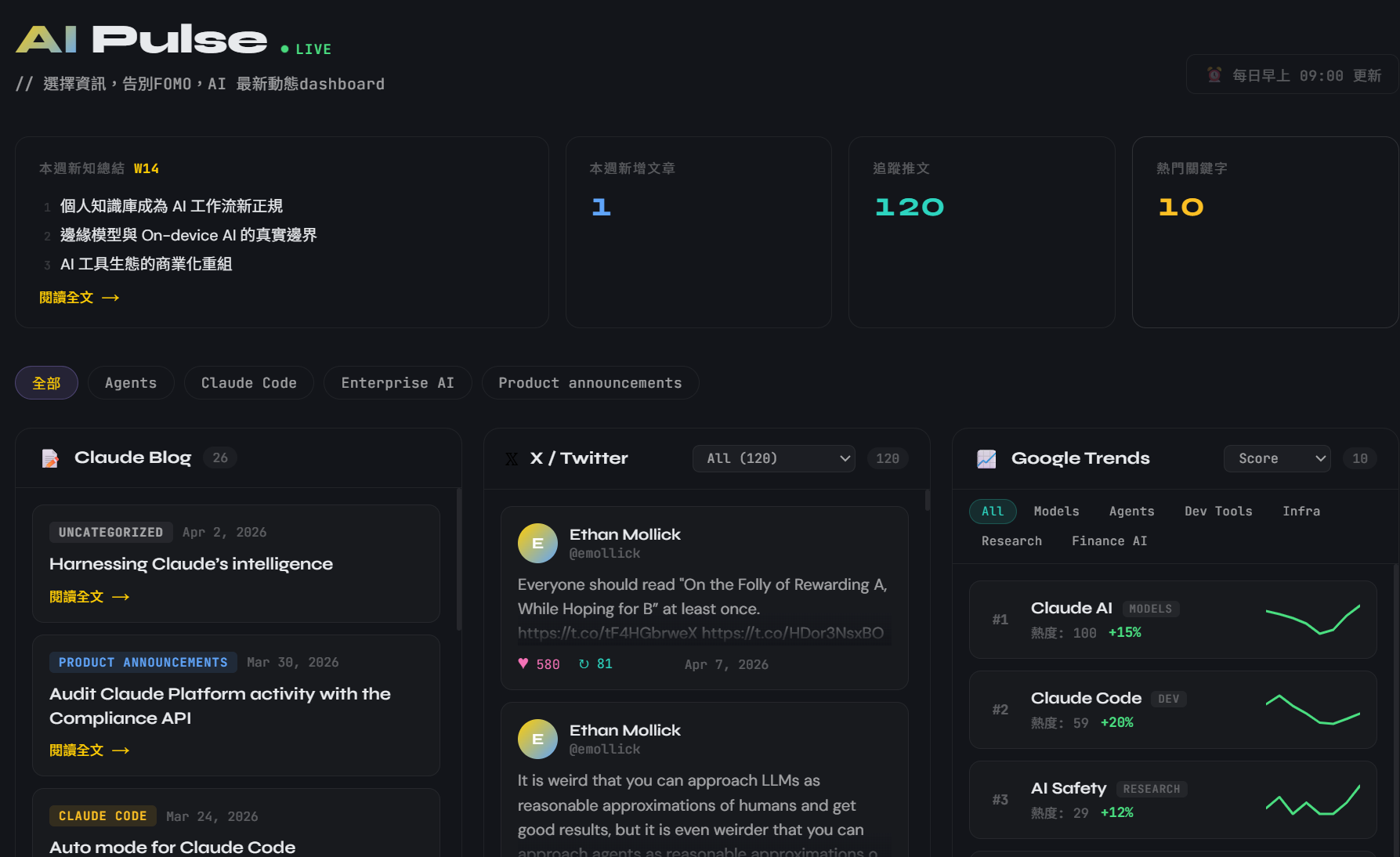Click summary item AI 工具生態的商業化重組
Viewport: 1400px width, 857px height.
pos(147,264)
